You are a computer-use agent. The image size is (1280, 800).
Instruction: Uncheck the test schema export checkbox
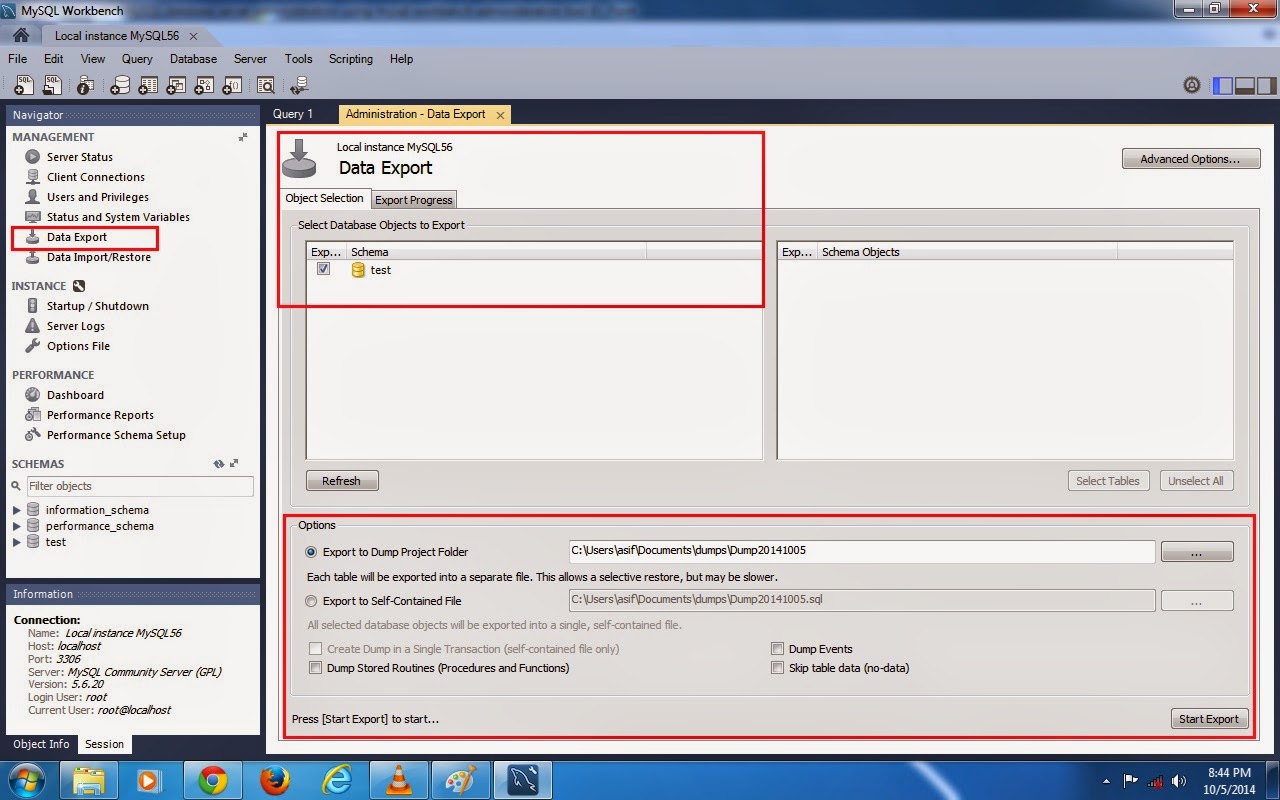323,269
